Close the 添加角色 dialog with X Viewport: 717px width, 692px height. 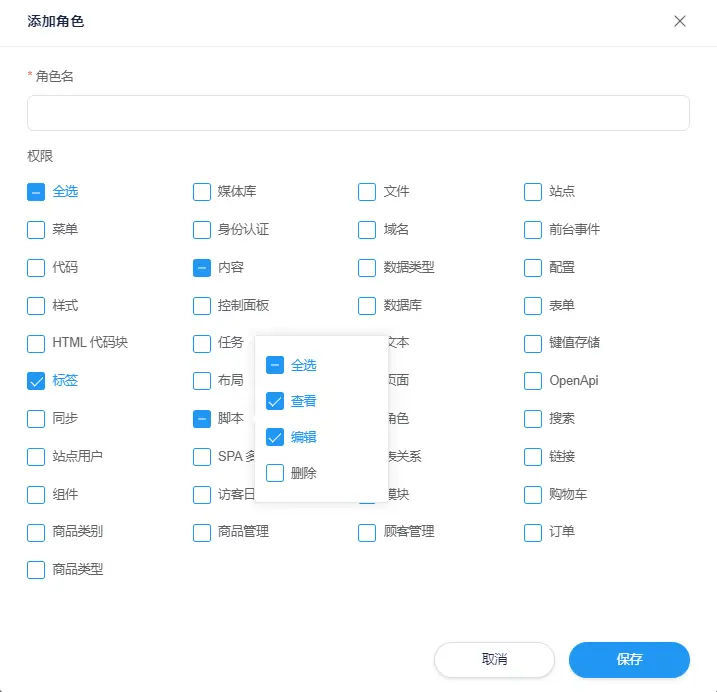pos(680,21)
